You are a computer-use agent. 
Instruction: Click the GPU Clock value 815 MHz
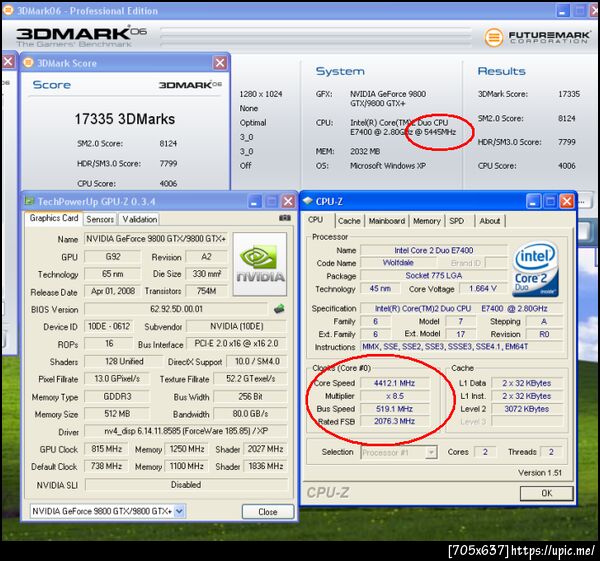(107, 449)
